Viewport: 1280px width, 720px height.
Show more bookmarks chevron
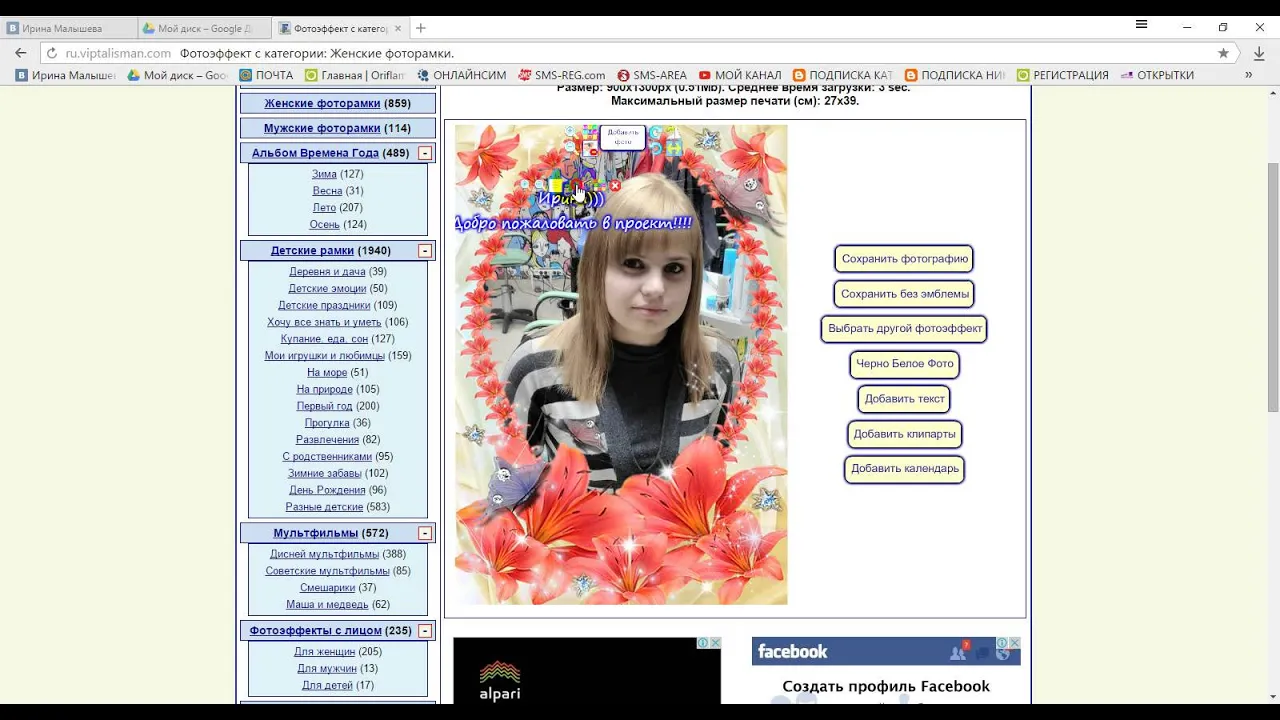[x=1248, y=75]
